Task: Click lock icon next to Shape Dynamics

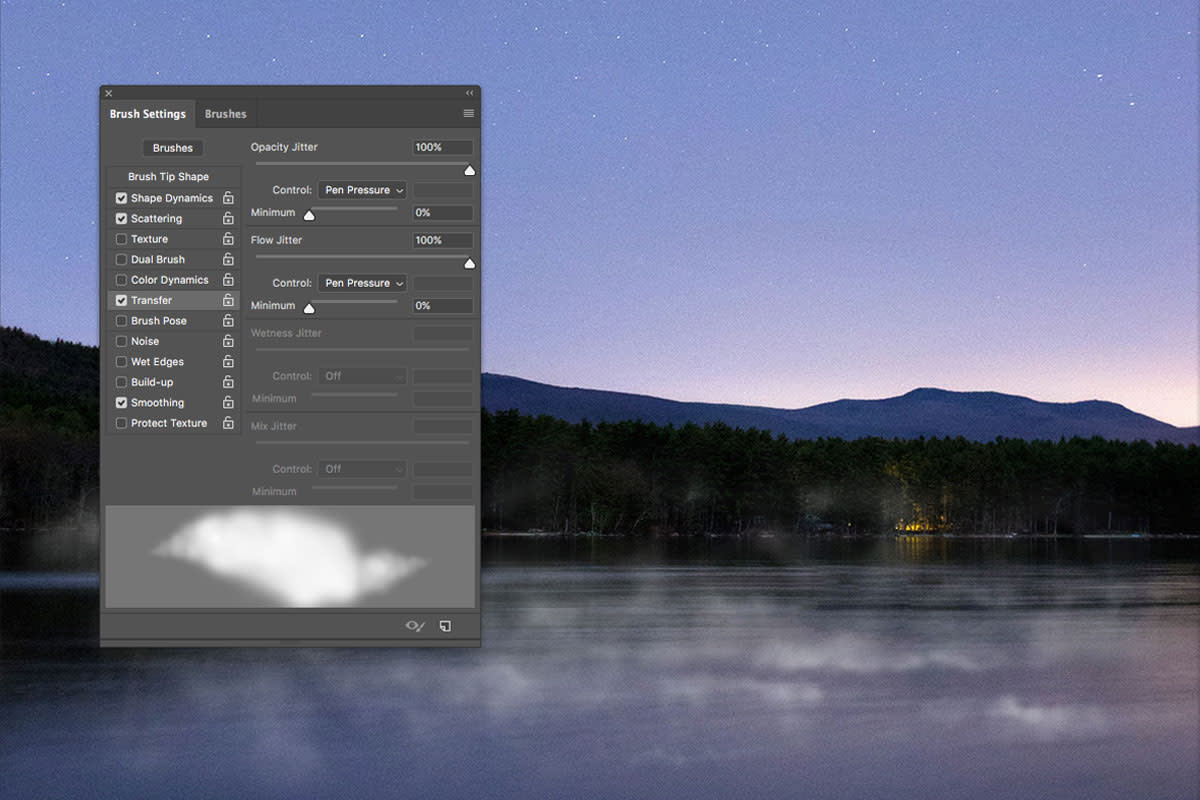Action: pos(228,198)
